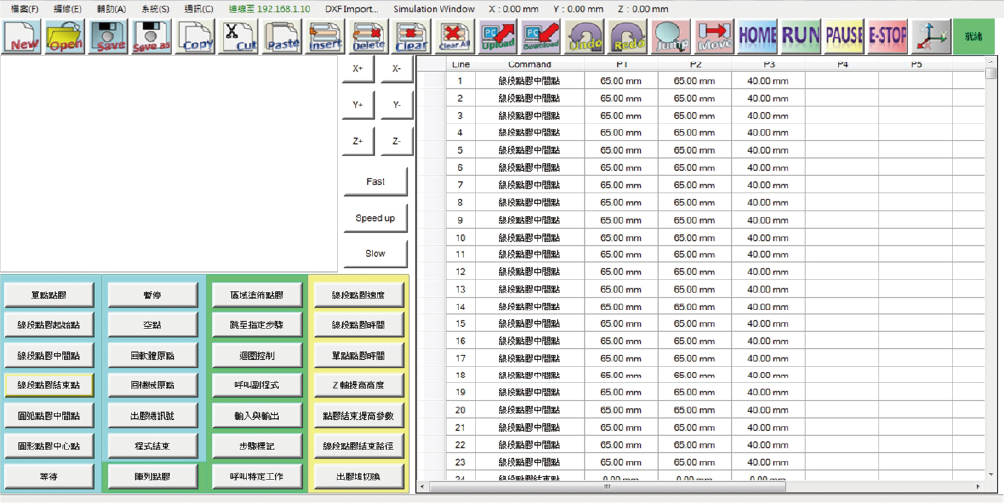
Task: Click the Undo arrow icon
Action: (x=585, y=37)
